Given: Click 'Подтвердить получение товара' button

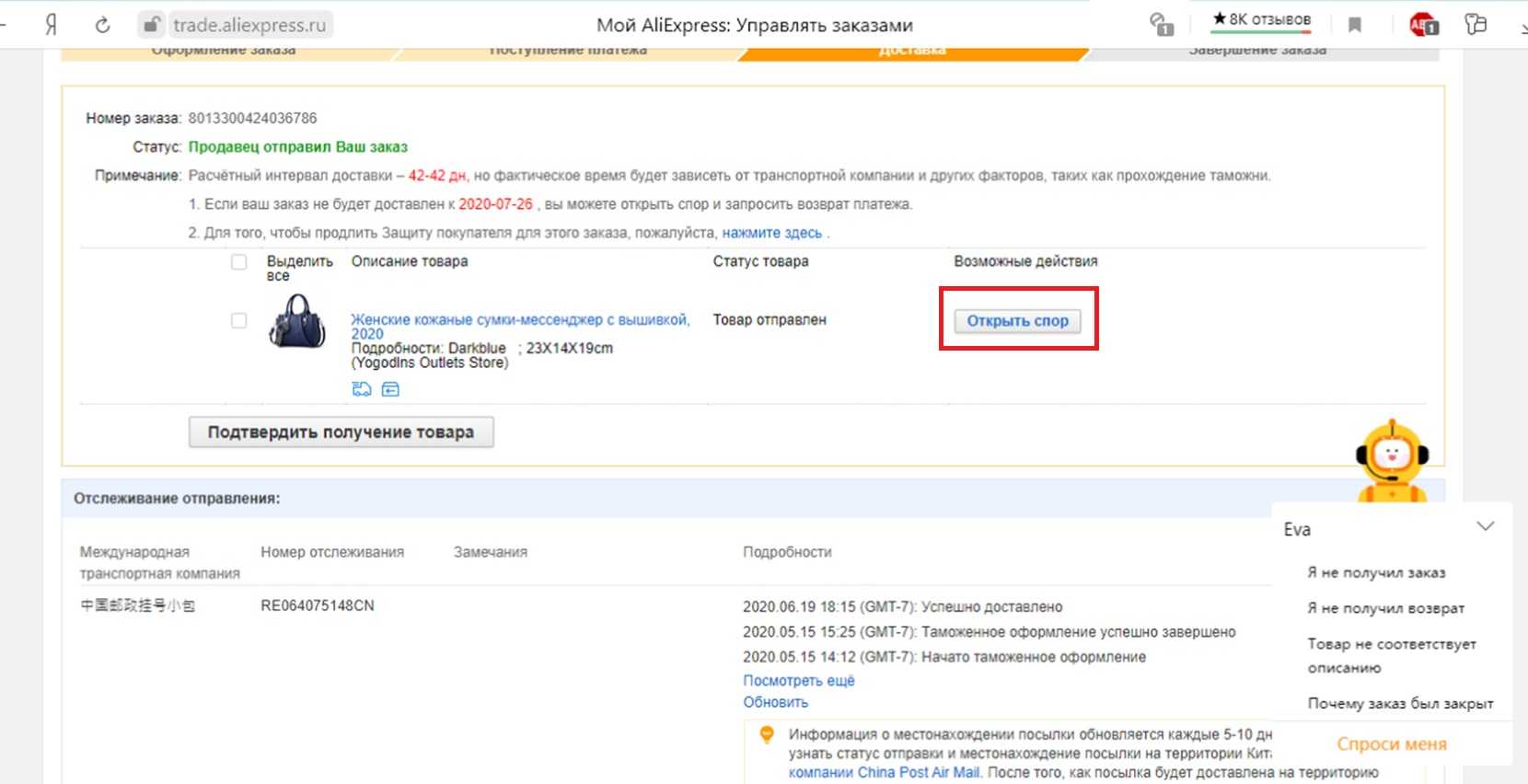Looking at the screenshot, I should pos(341,432).
